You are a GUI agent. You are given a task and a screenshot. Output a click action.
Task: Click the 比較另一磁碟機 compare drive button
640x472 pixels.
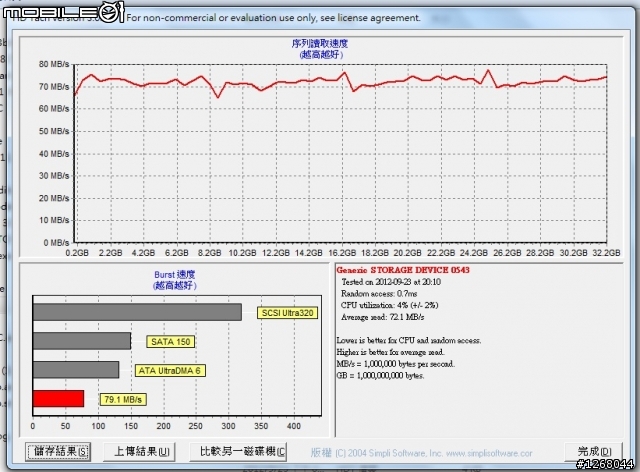[238, 452]
